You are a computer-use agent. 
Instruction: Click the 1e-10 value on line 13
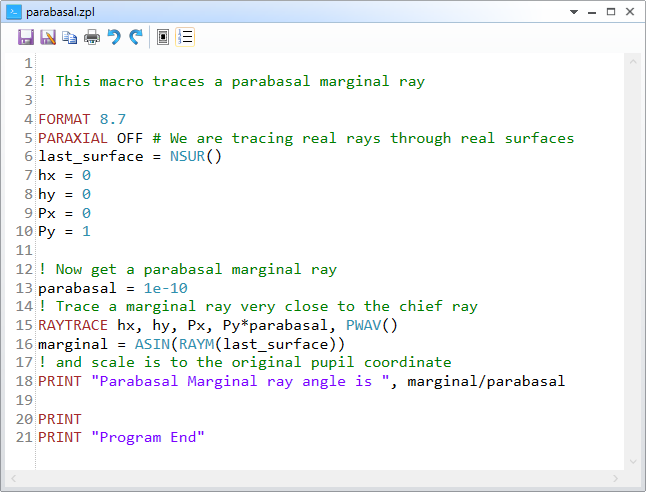165,288
